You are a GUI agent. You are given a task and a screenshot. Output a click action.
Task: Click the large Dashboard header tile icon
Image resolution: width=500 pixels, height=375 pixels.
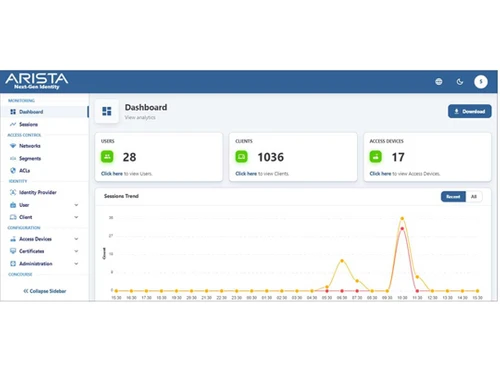coord(107,111)
